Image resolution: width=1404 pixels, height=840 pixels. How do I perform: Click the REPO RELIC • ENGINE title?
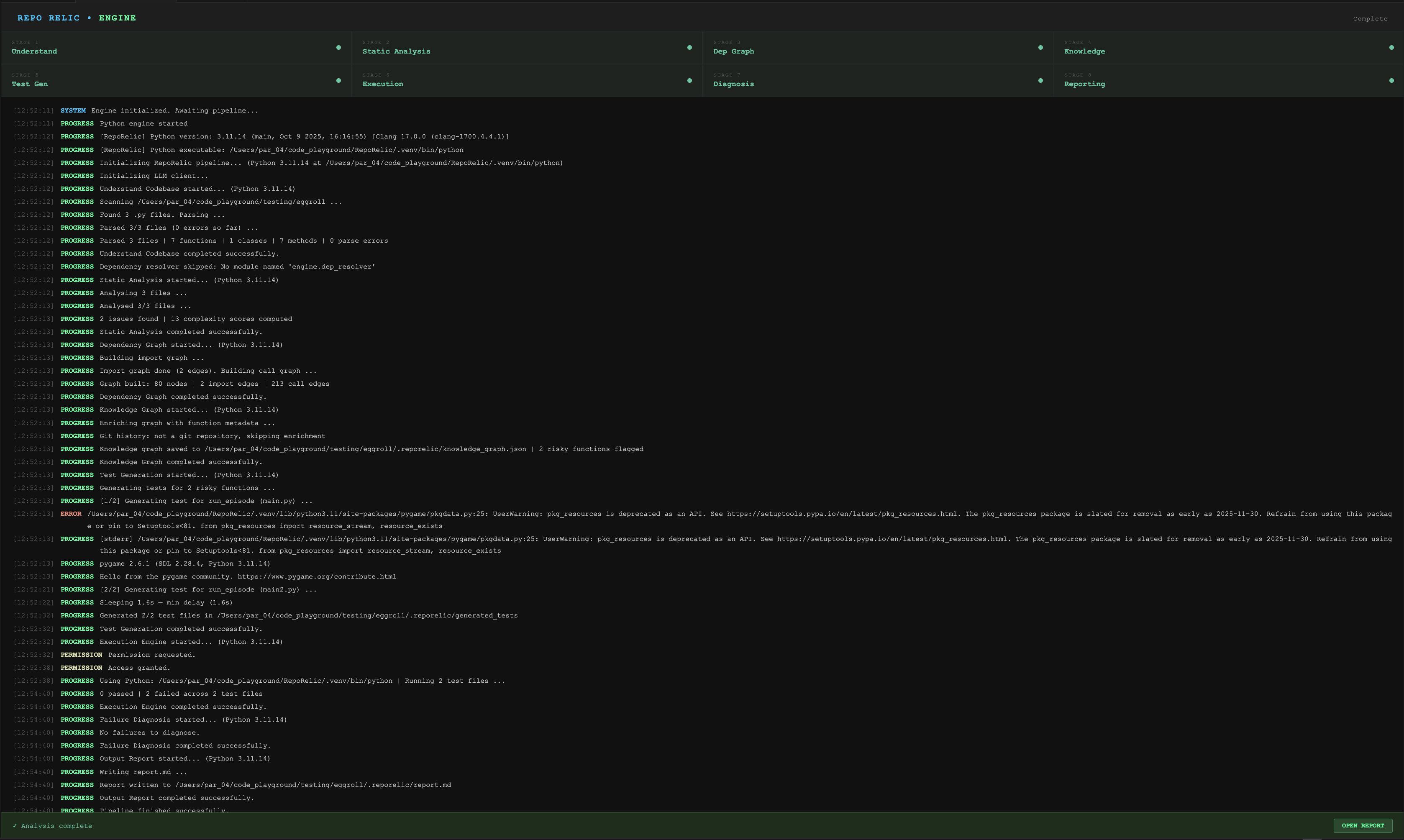(x=77, y=18)
